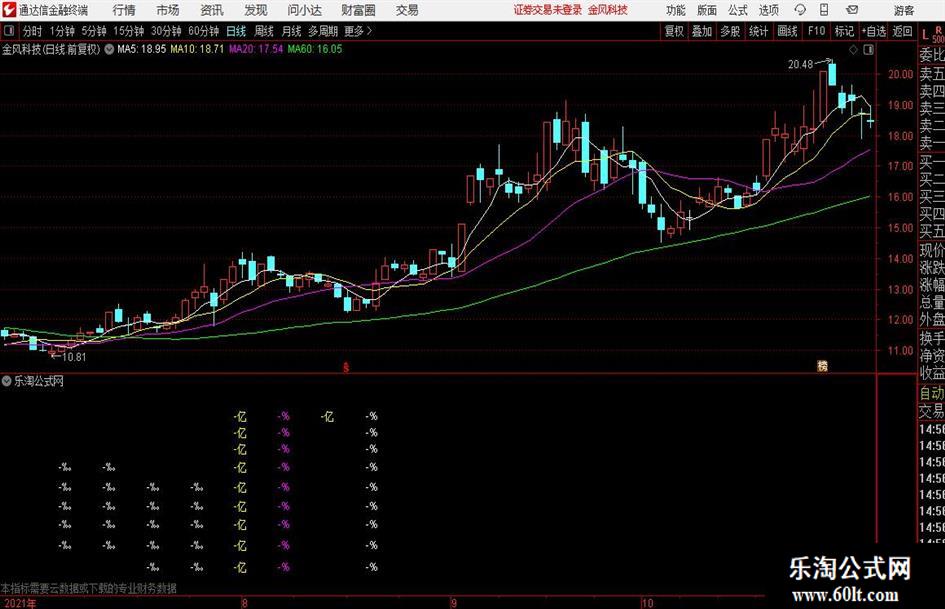Click the 乐淘公式网 indicator settings icon

click(x=7, y=381)
